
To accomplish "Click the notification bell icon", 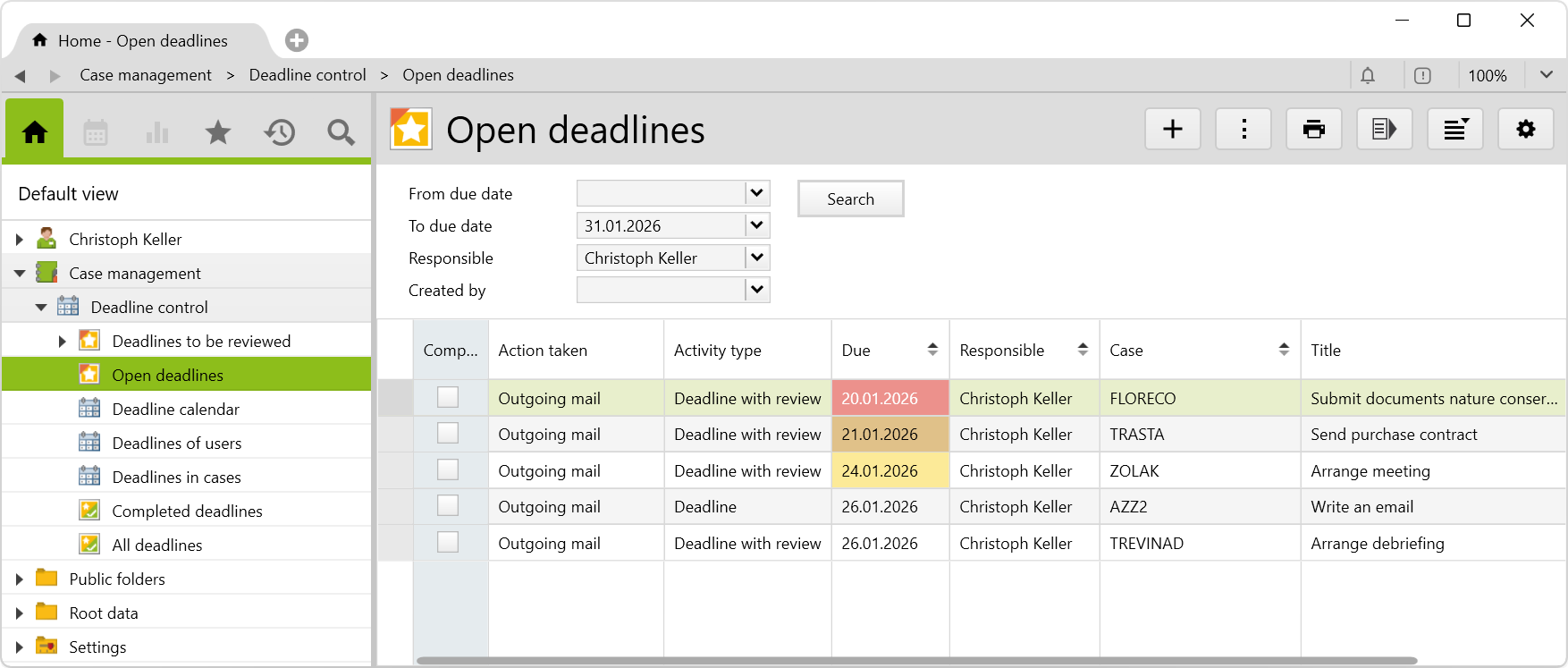I will tap(1368, 76).
